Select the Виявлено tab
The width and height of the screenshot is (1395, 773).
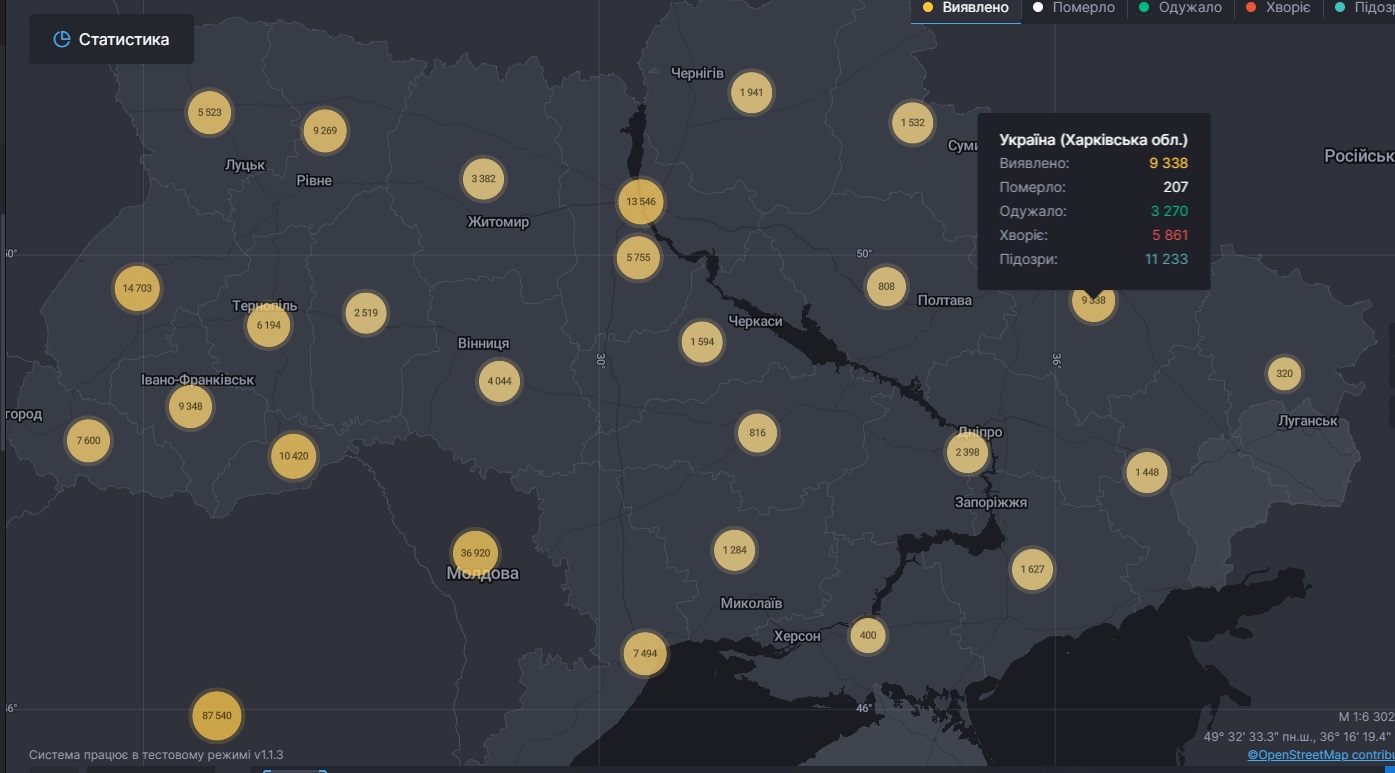pyautogui.click(x=966, y=8)
